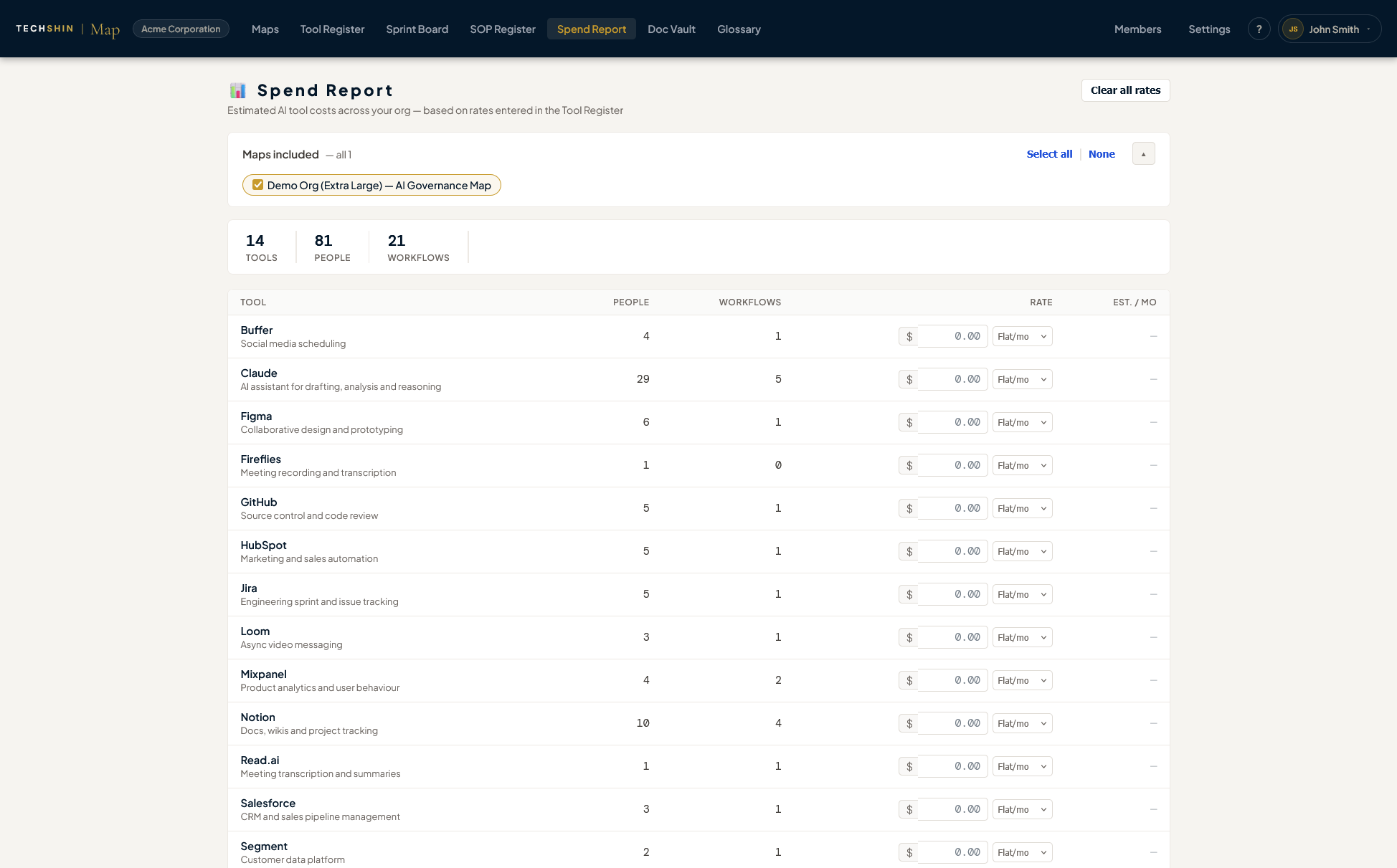Focus the Salesforce rate amount field
Screen dimensions: 1397x868
(x=952, y=809)
